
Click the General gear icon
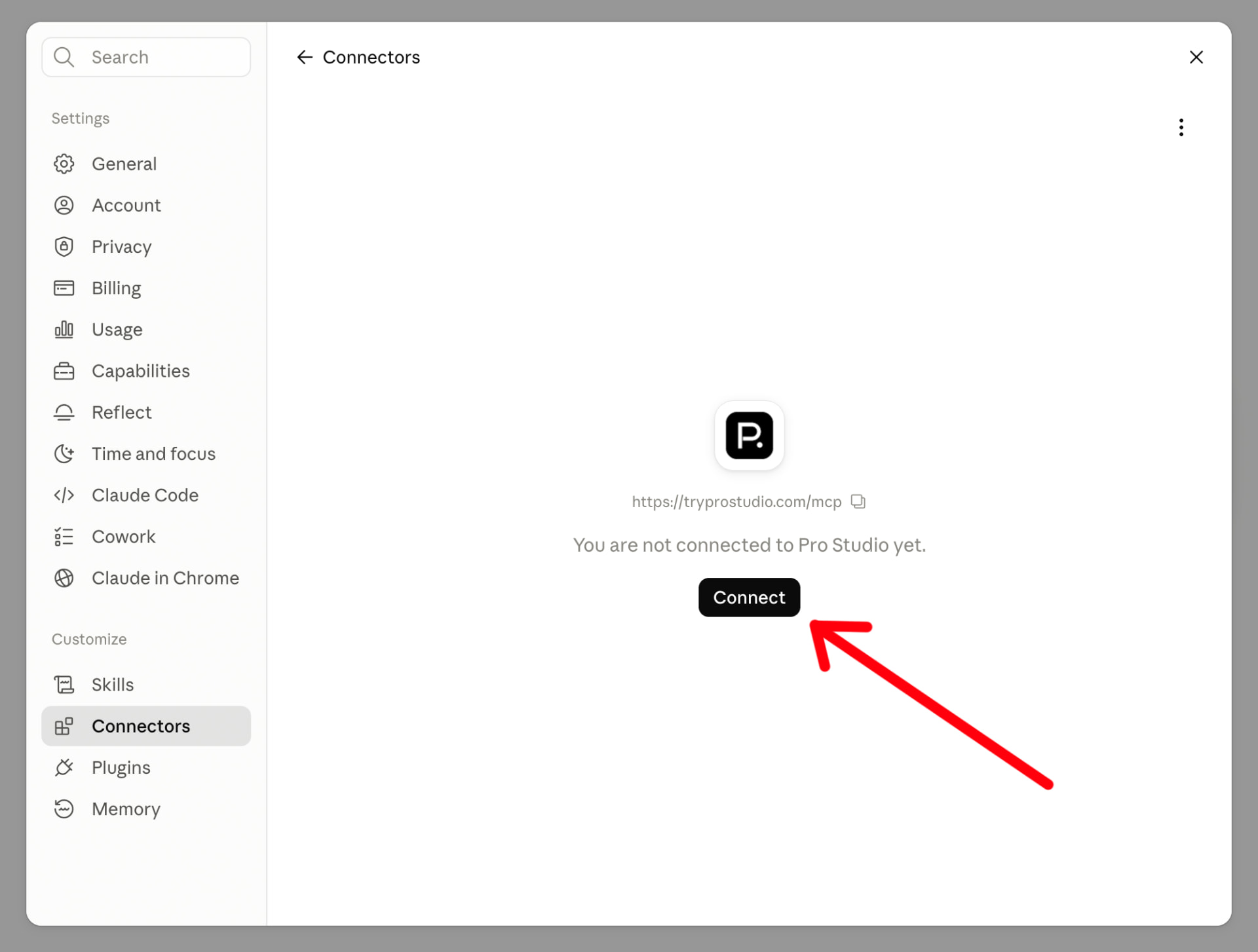64,164
